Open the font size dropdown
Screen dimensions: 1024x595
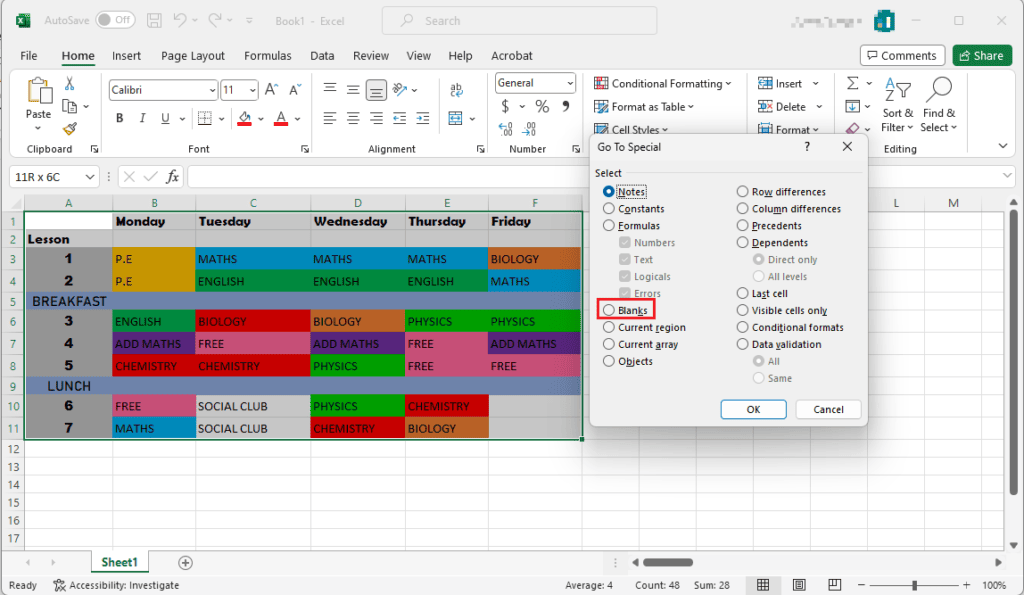pyautogui.click(x=253, y=90)
